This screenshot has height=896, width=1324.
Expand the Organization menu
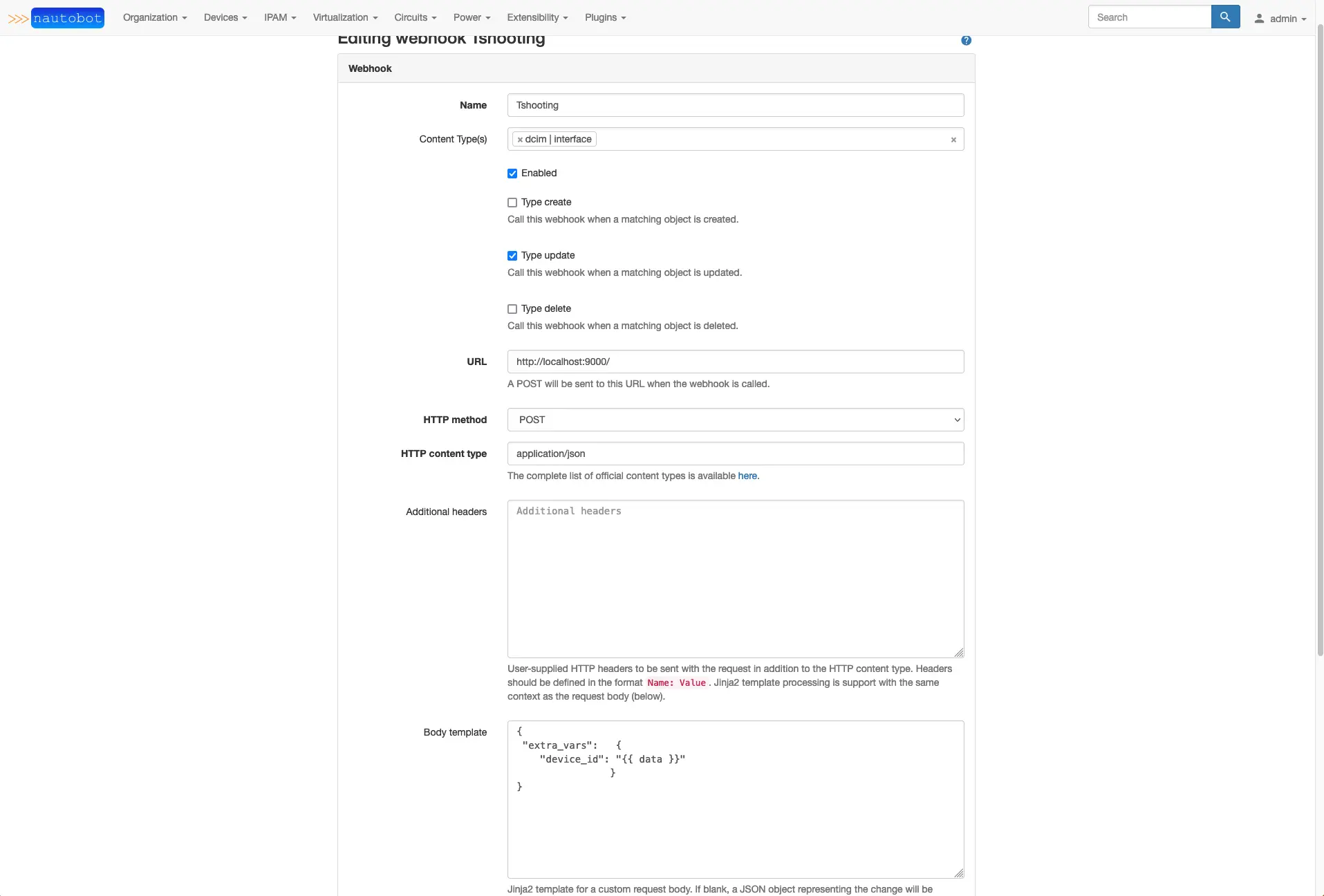tap(155, 18)
